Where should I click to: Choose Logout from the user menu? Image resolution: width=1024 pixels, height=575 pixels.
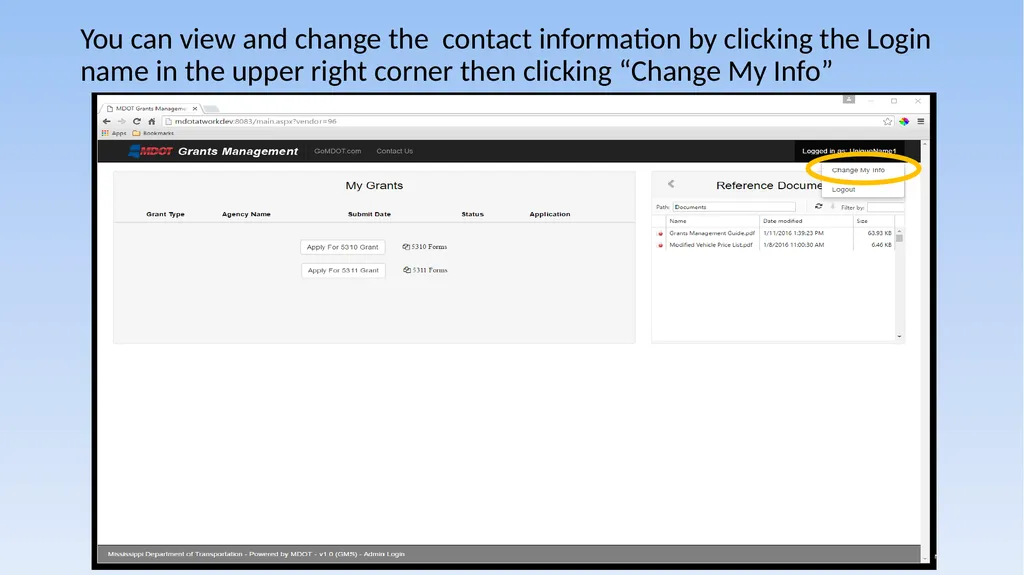843,189
